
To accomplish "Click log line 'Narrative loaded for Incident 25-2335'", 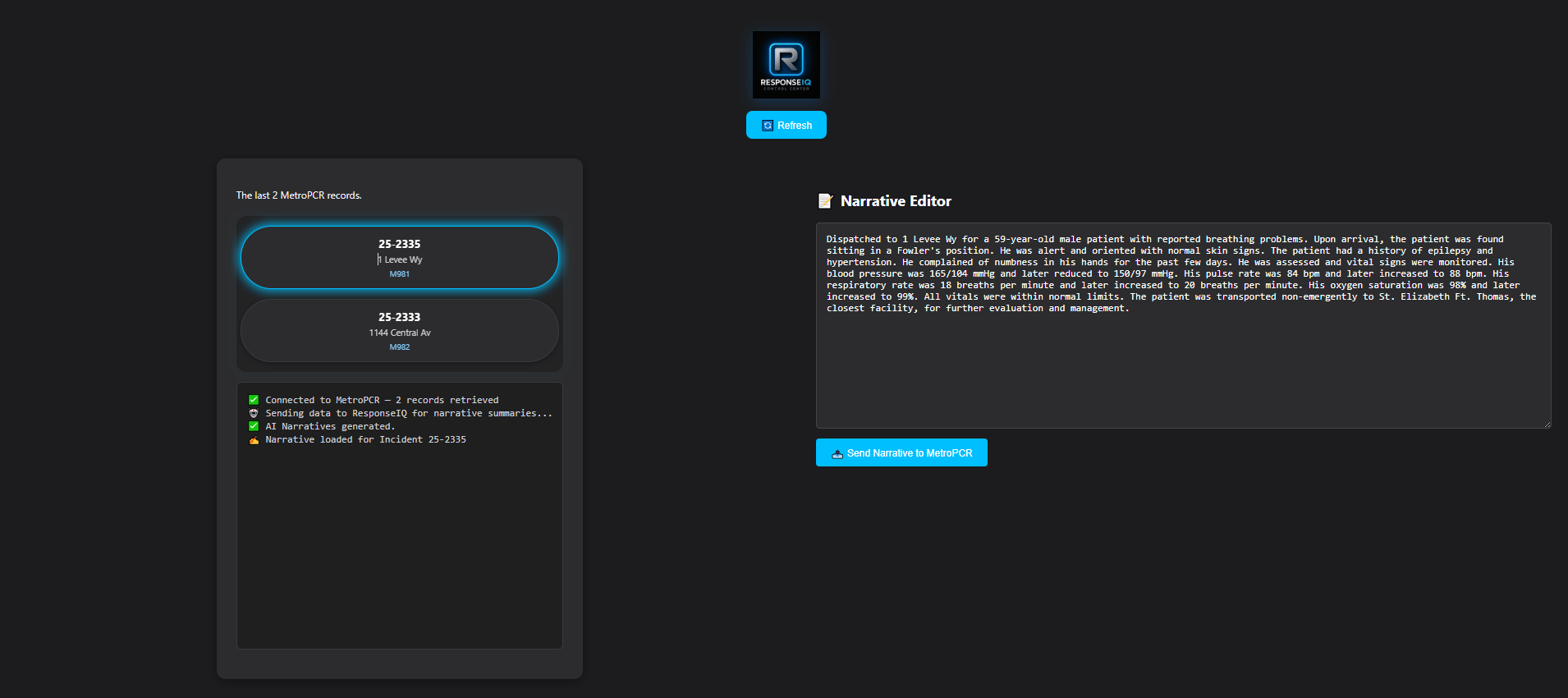I will coord(365,439).
